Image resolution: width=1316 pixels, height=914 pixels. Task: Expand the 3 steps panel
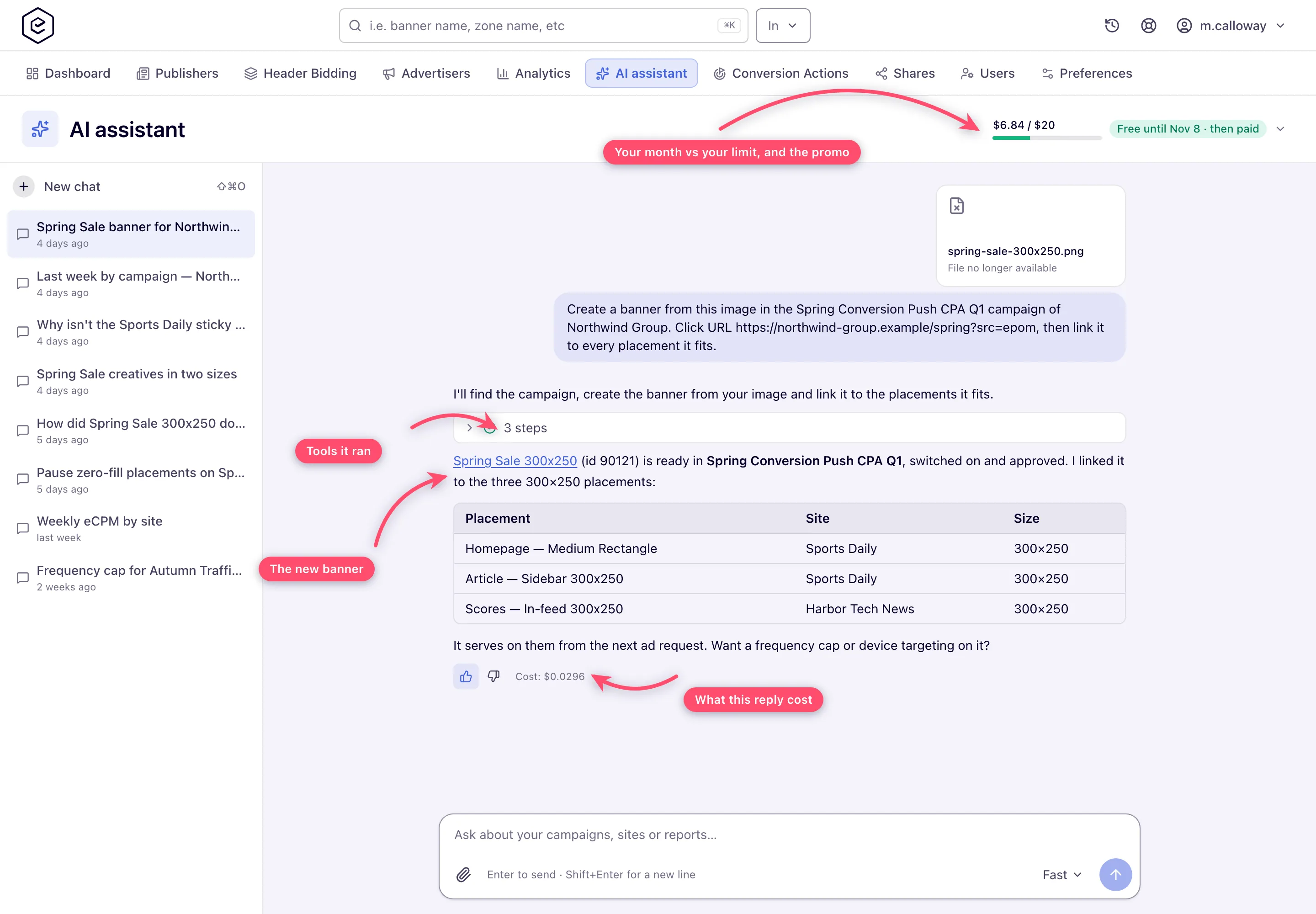point(789,428)
